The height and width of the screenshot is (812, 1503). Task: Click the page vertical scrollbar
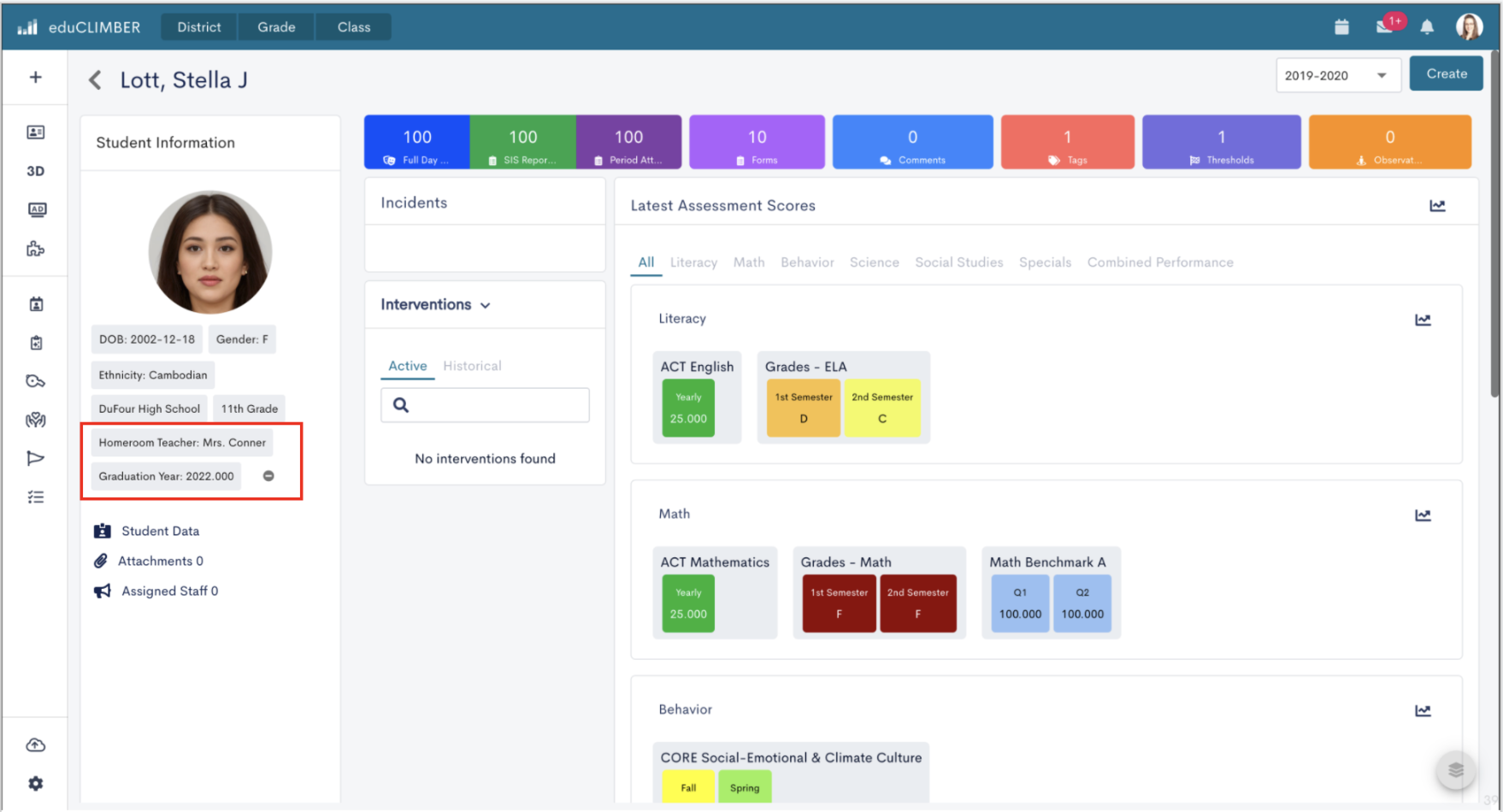[x=1495, y=222]
